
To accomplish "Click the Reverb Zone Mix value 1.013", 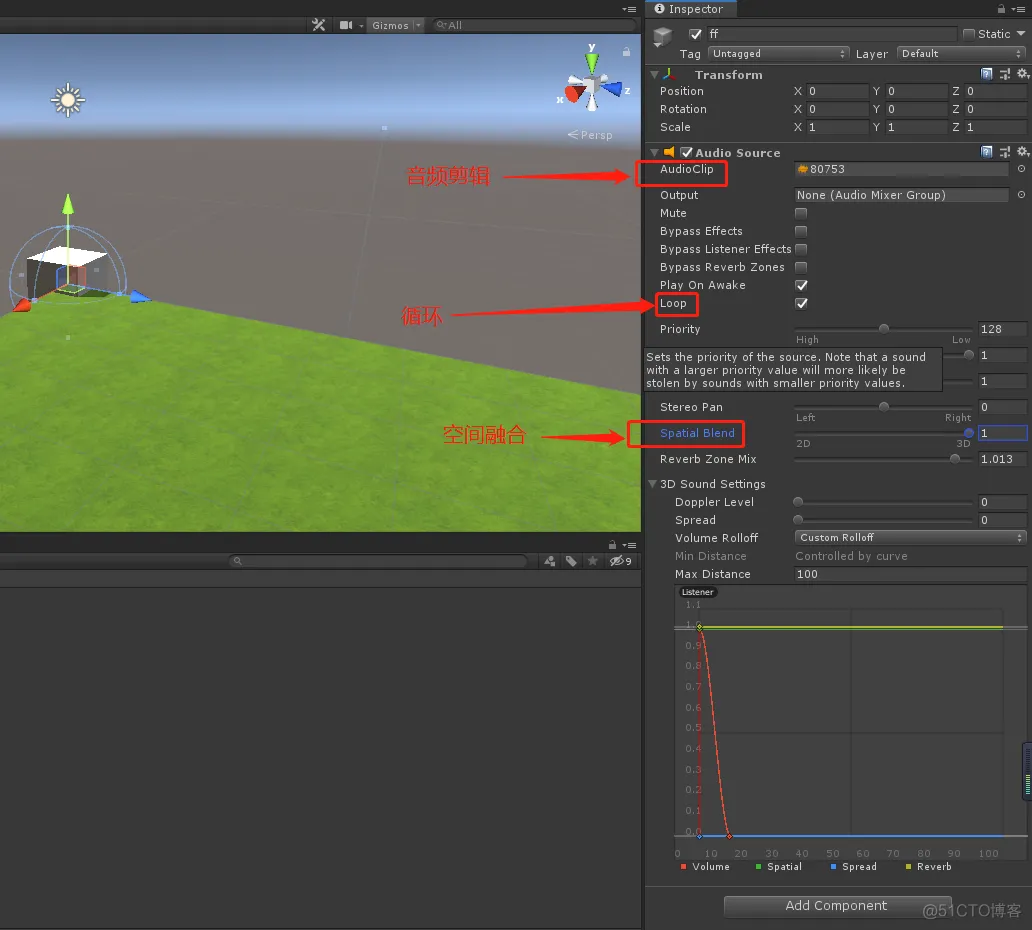I will click(1002, 459).
